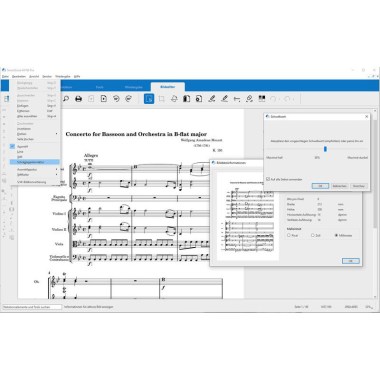Screen dimensions: 380x380
Task: Select the Pixel unit radio button
Action: pyautogui.click(x=289, y=235)
